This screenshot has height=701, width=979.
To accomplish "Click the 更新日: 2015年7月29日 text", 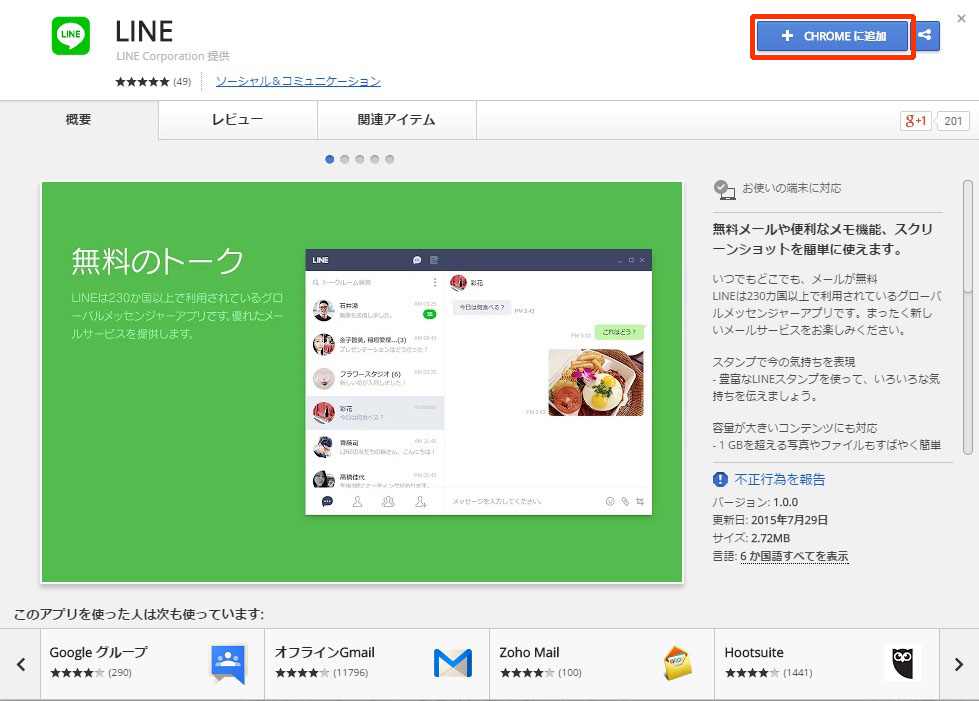I will point(770,519).
